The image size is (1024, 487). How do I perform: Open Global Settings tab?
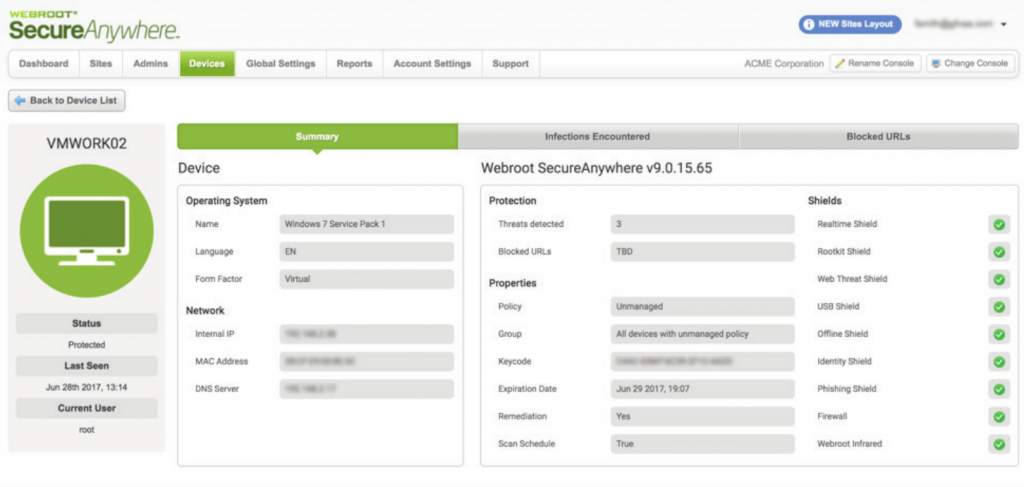[281, 64]
